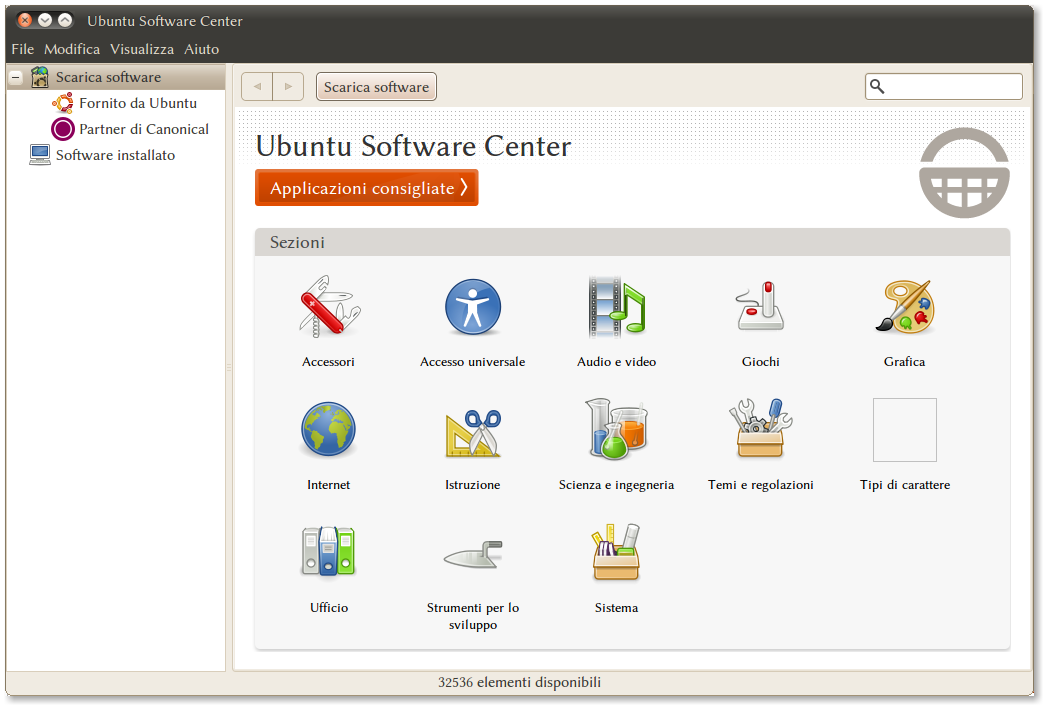This screenshot has width=1043, height=705.
Task: Open the Modifica menu
Action: click(x=72, y=49)
